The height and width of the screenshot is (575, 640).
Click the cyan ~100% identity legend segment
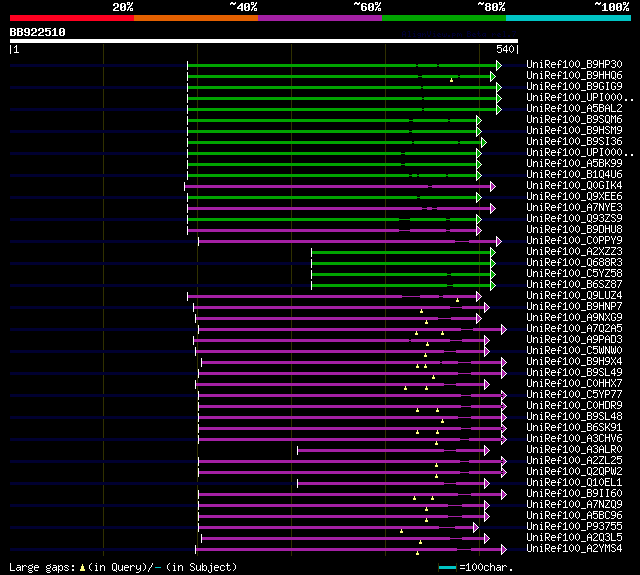point(569,18)
